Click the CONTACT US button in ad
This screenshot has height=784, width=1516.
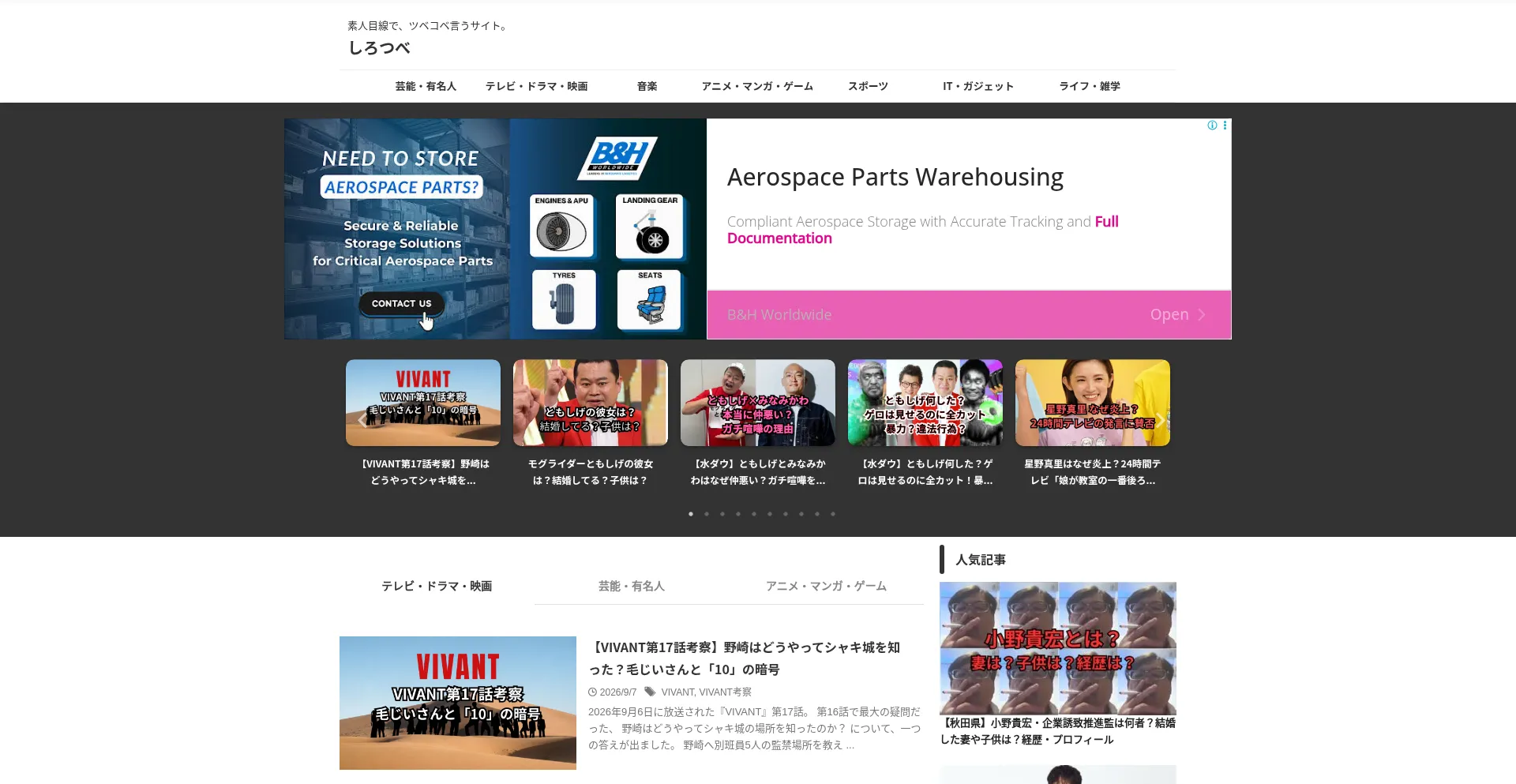pos(401,303)
